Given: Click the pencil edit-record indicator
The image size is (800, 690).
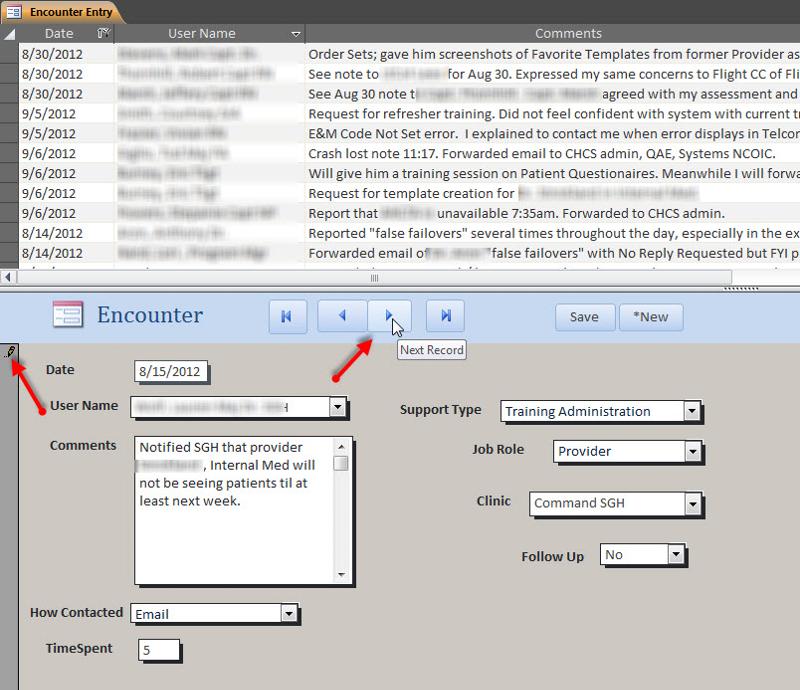Looking at the screenshot, I should click(x=12, y=352).
